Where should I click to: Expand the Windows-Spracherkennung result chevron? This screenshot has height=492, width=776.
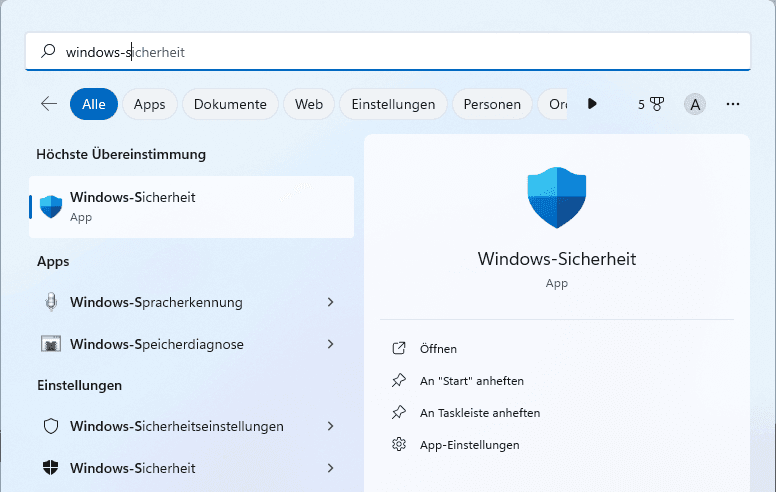point(330,302)
